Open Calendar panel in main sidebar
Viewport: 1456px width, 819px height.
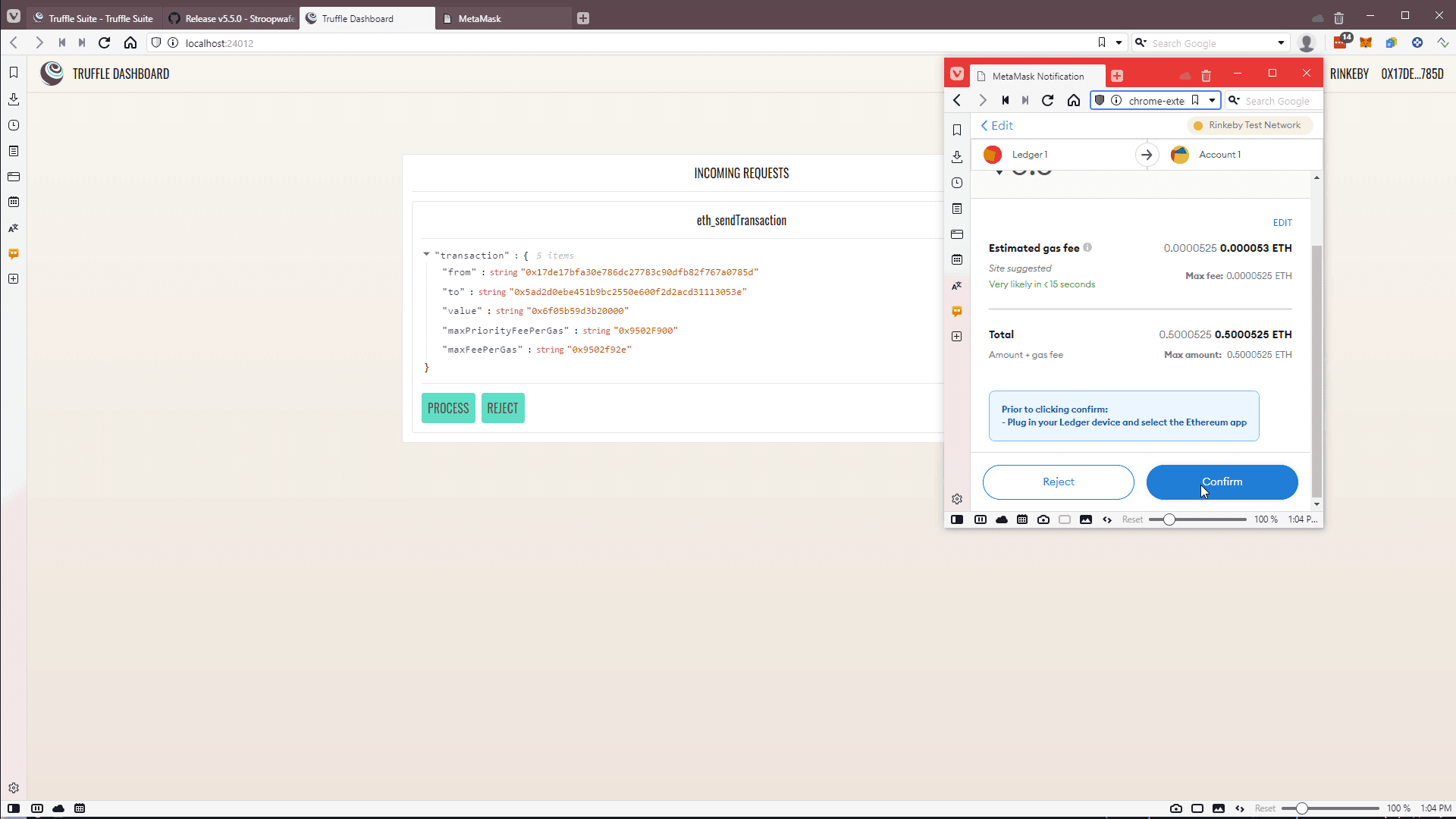pos(14,202)
